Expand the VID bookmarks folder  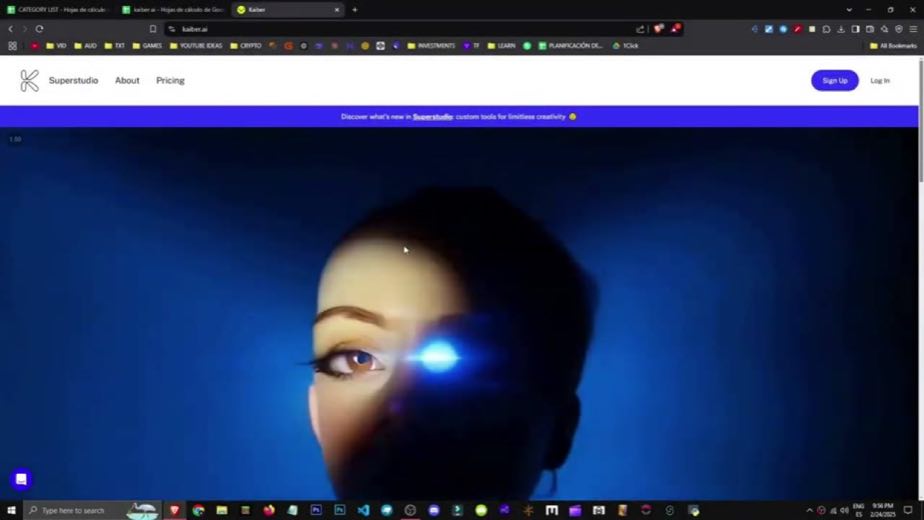(x=56, y=46)
